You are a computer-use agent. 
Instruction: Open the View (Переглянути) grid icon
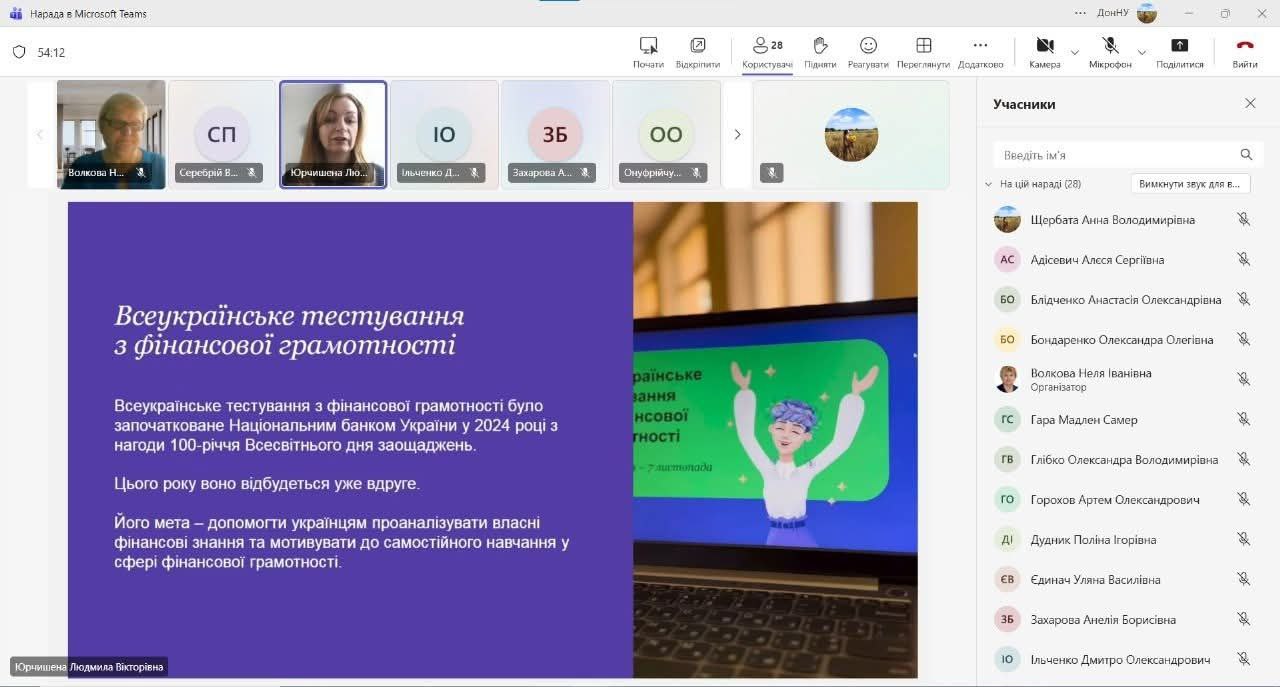pyautogui.click(x=923, y=46)
